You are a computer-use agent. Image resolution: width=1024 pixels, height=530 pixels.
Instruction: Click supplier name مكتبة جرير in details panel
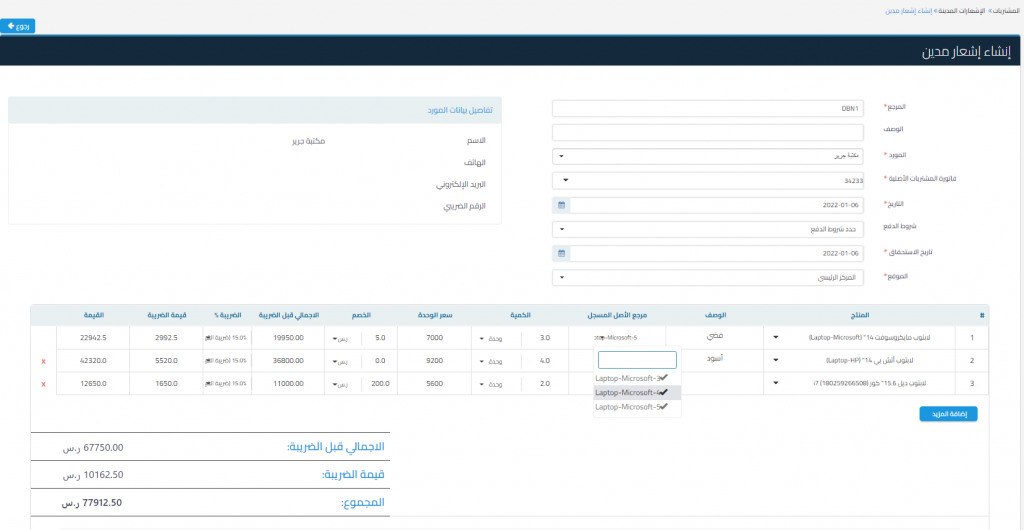tap(309, 140)
